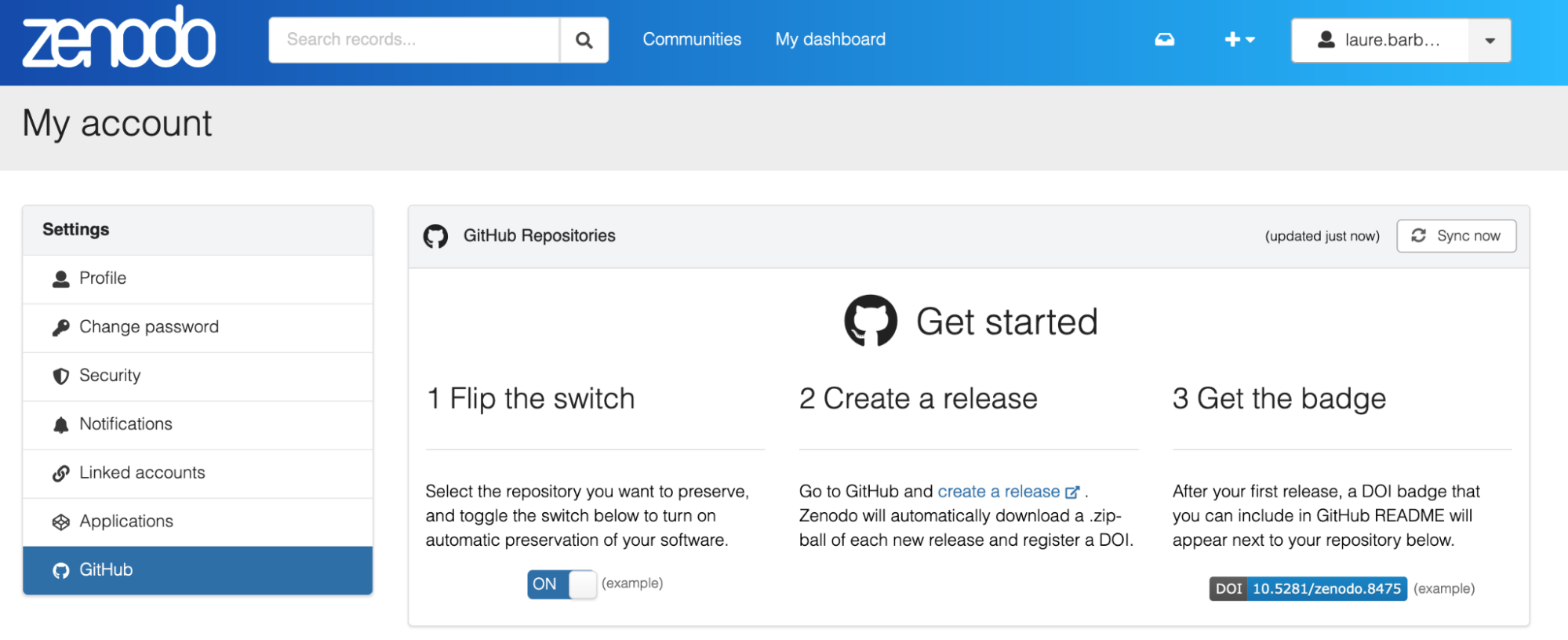1568x640 pixels.
Task: Click the DOI badge example
Action: (1308, 588)
